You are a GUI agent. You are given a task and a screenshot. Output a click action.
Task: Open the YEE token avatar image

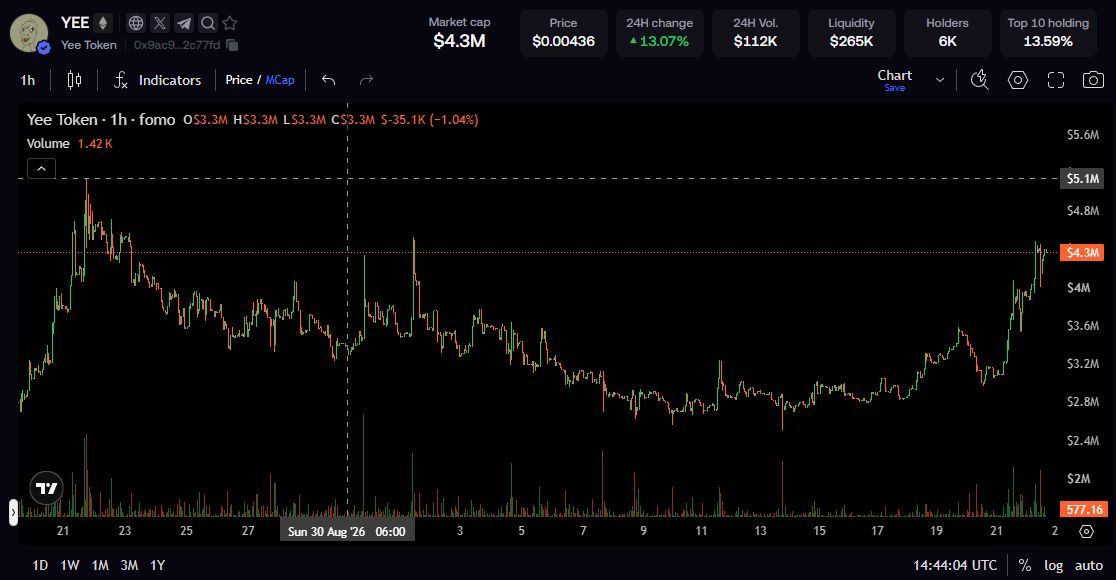(x=28, y=32)
